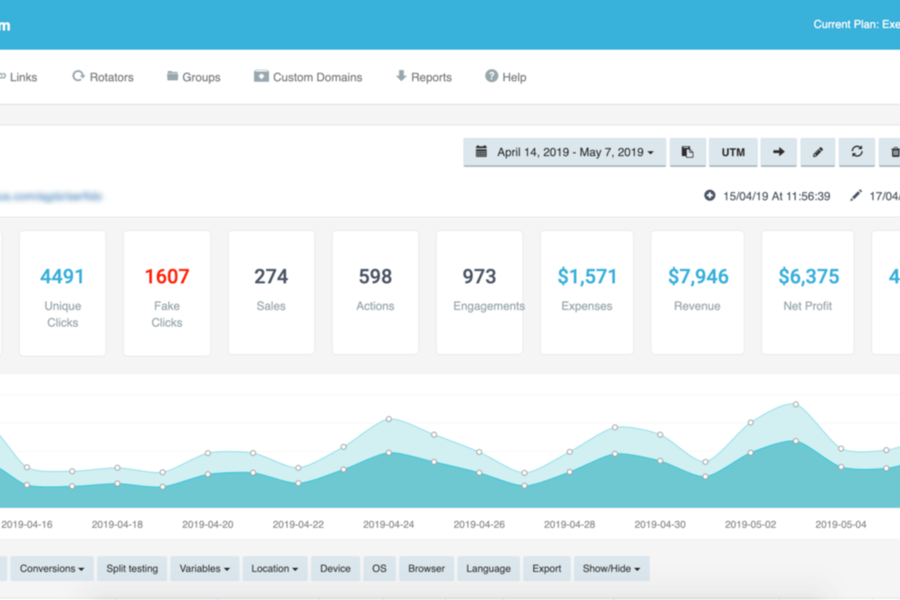Open the Location dropdown

click(275, 568)
